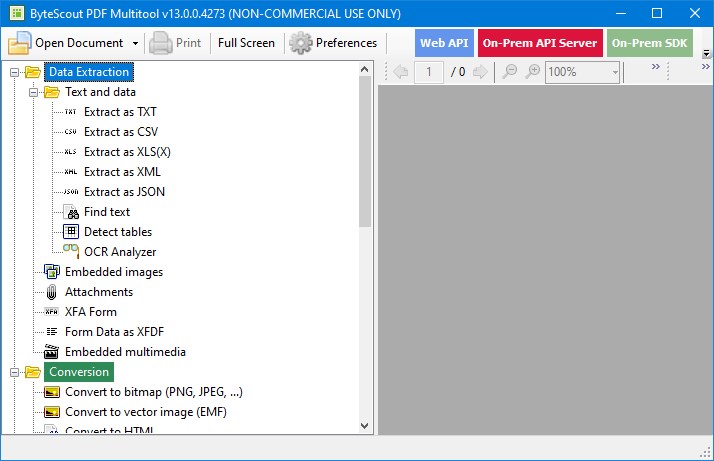Select the OCR Analyzer label
Screen dimensions: 714x461
[120, 252]
